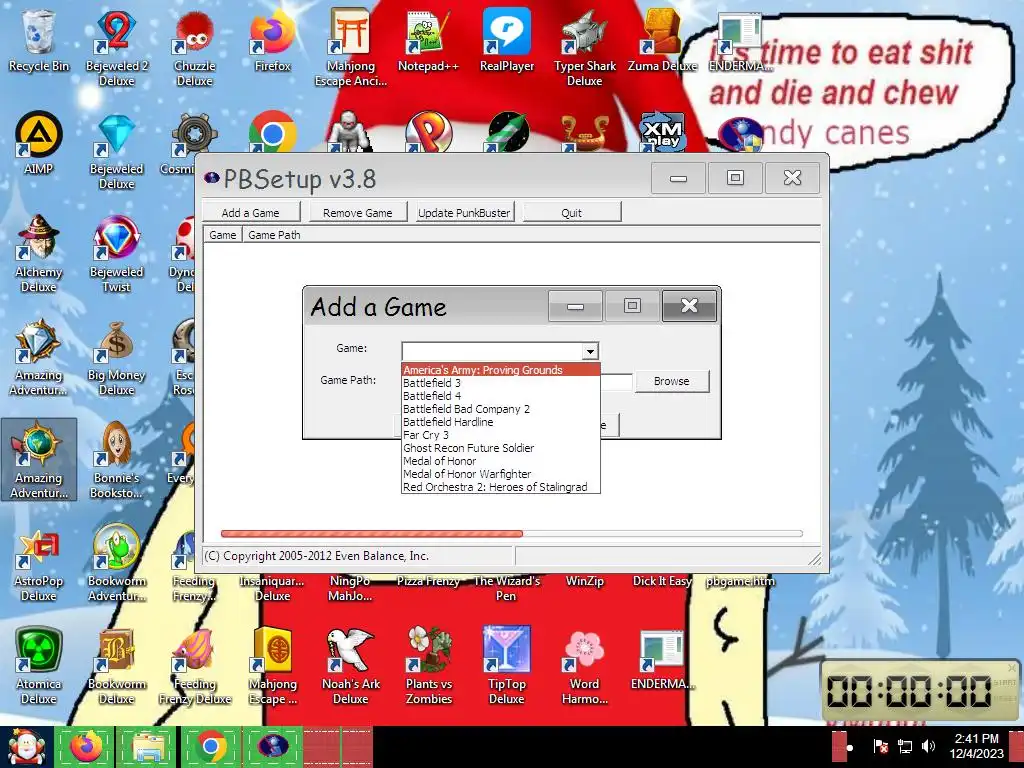The image size is (1024, 768).
Task: Select the Chuzzle Deluxe desktop shortcut
Action: (195, 47)
